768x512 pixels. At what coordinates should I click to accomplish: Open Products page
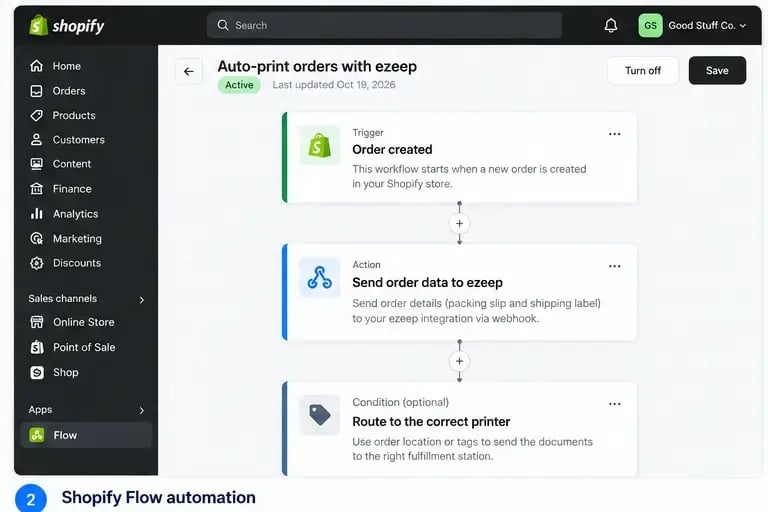pos(74,116)
